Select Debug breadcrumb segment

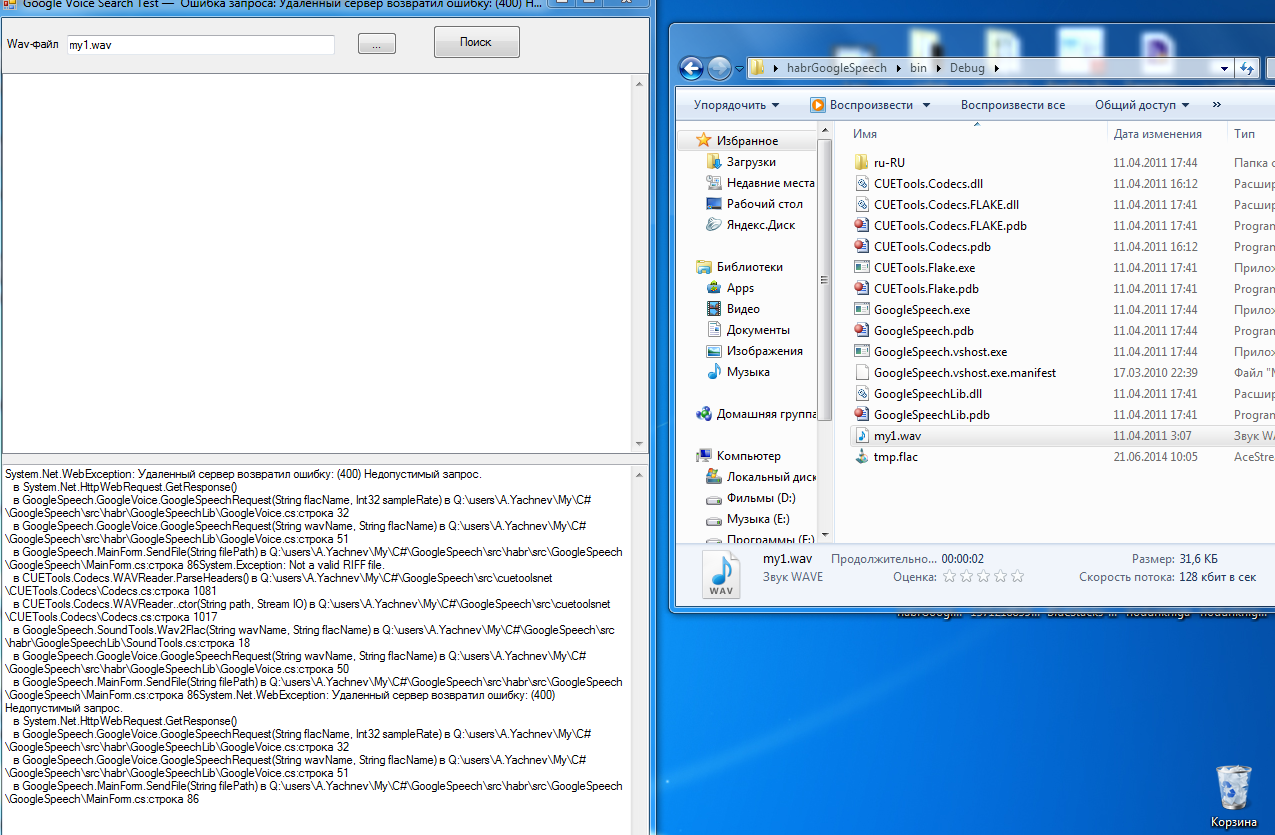click(x=967, y=68)
